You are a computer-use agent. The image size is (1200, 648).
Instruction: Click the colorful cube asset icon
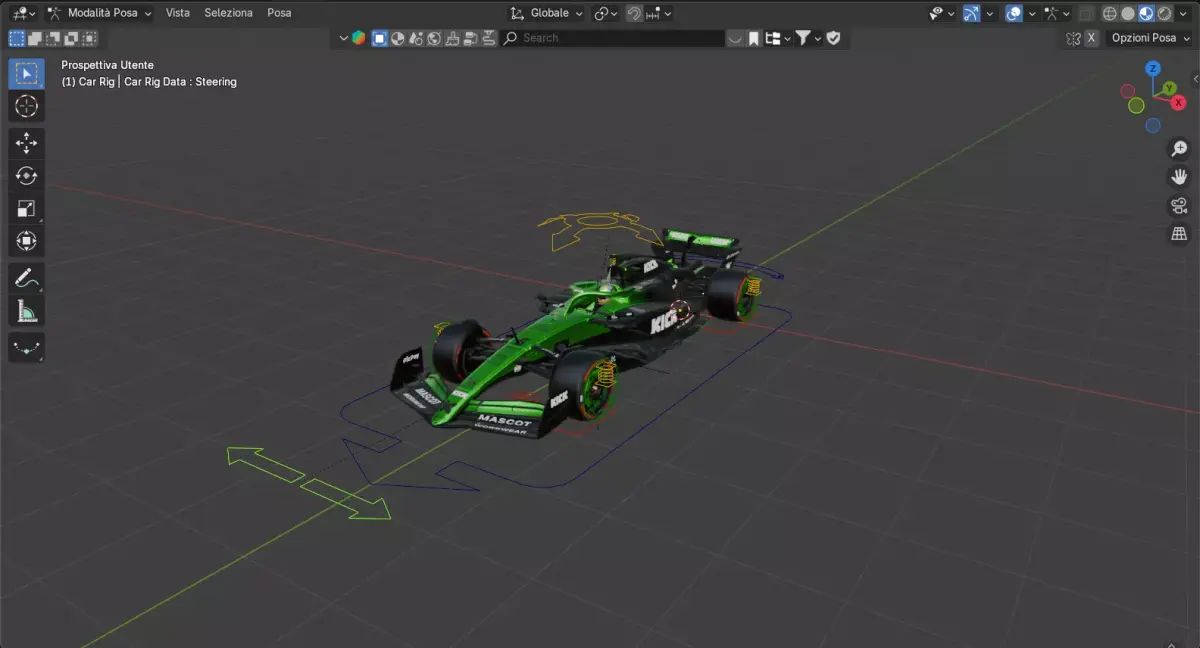[359, 38]
